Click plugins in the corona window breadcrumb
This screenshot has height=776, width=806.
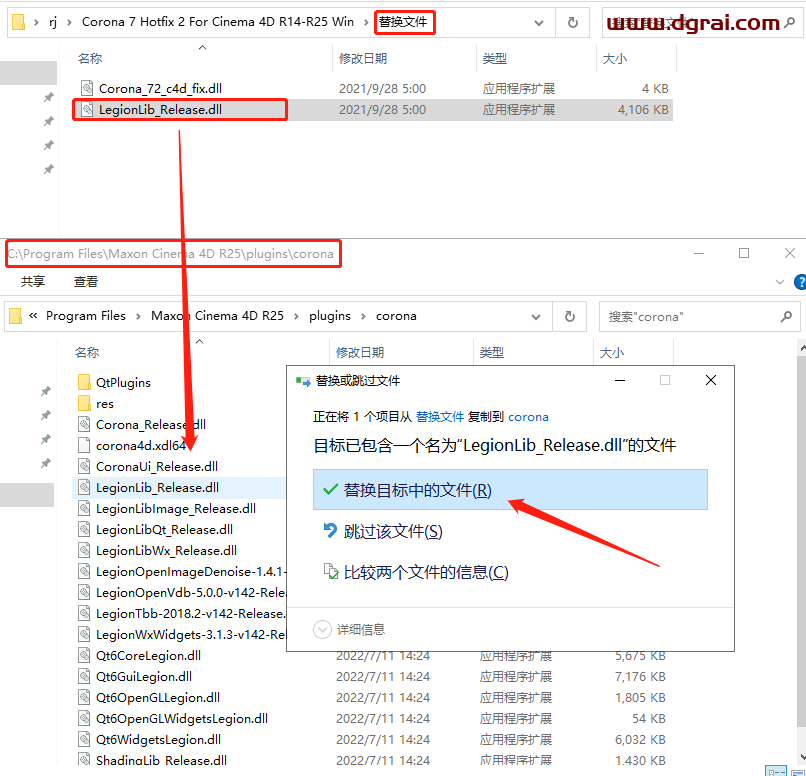[x=330, y=316]
